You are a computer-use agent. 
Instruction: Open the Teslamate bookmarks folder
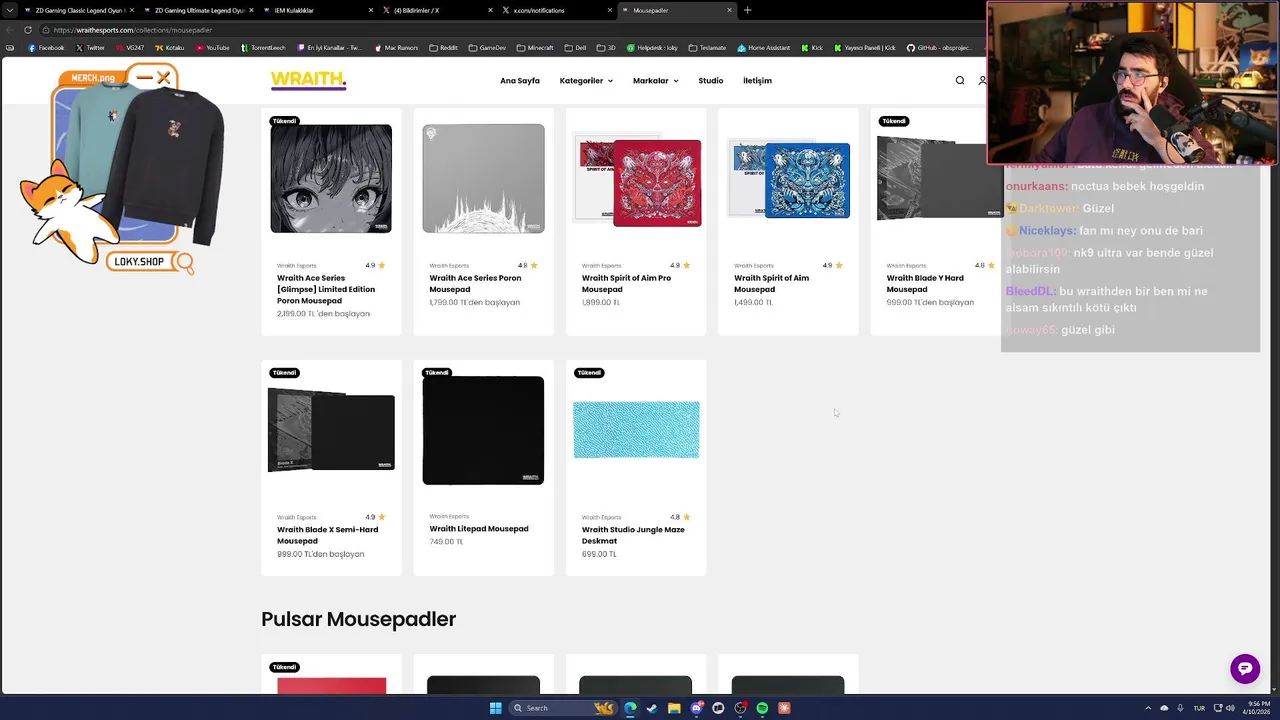tap(707, 48)
